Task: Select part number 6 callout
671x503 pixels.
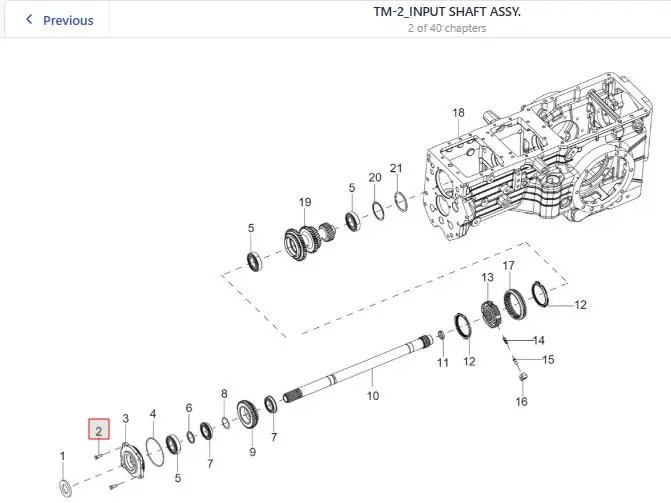Action: 189,408
